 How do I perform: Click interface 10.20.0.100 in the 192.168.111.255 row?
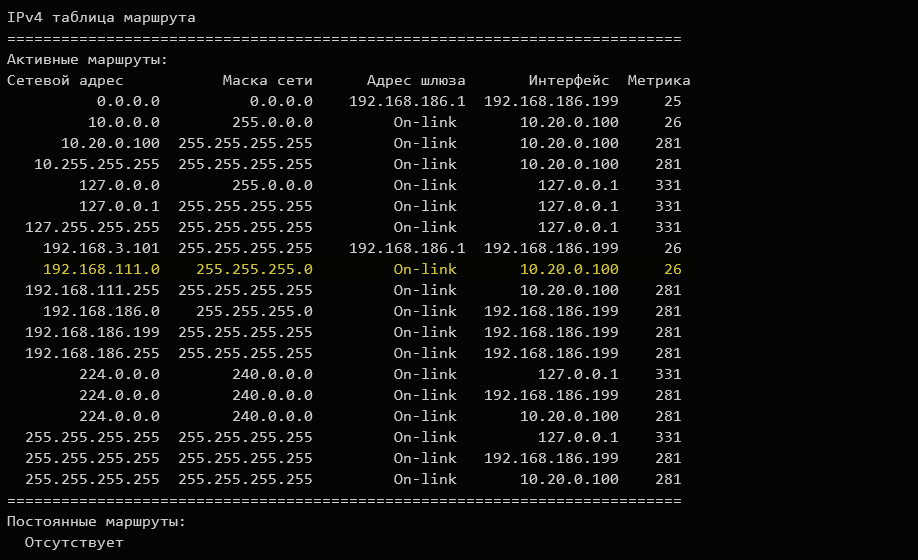pos(569,291)
